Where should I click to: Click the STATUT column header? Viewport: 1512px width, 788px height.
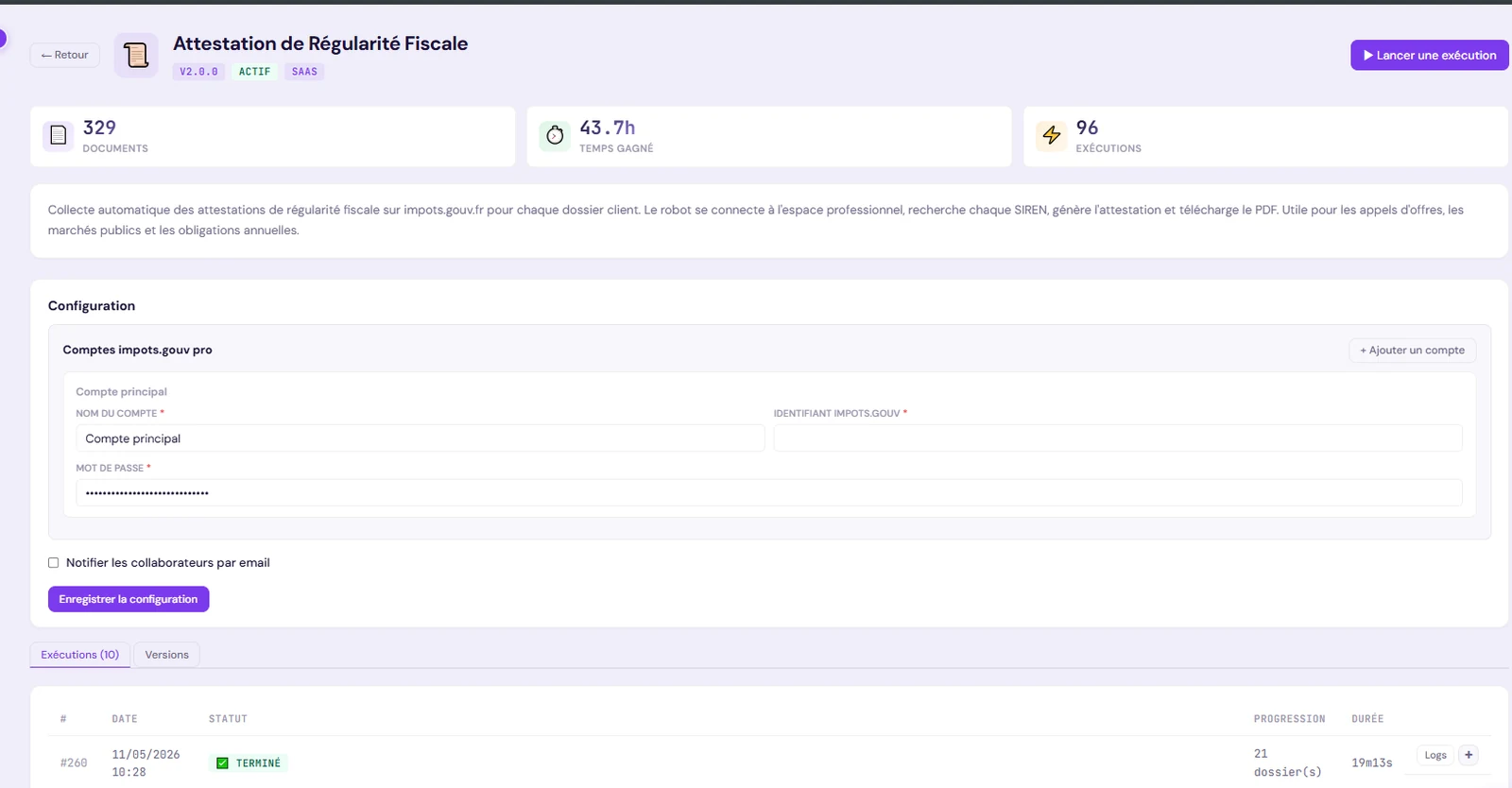(x=228, y=719)
